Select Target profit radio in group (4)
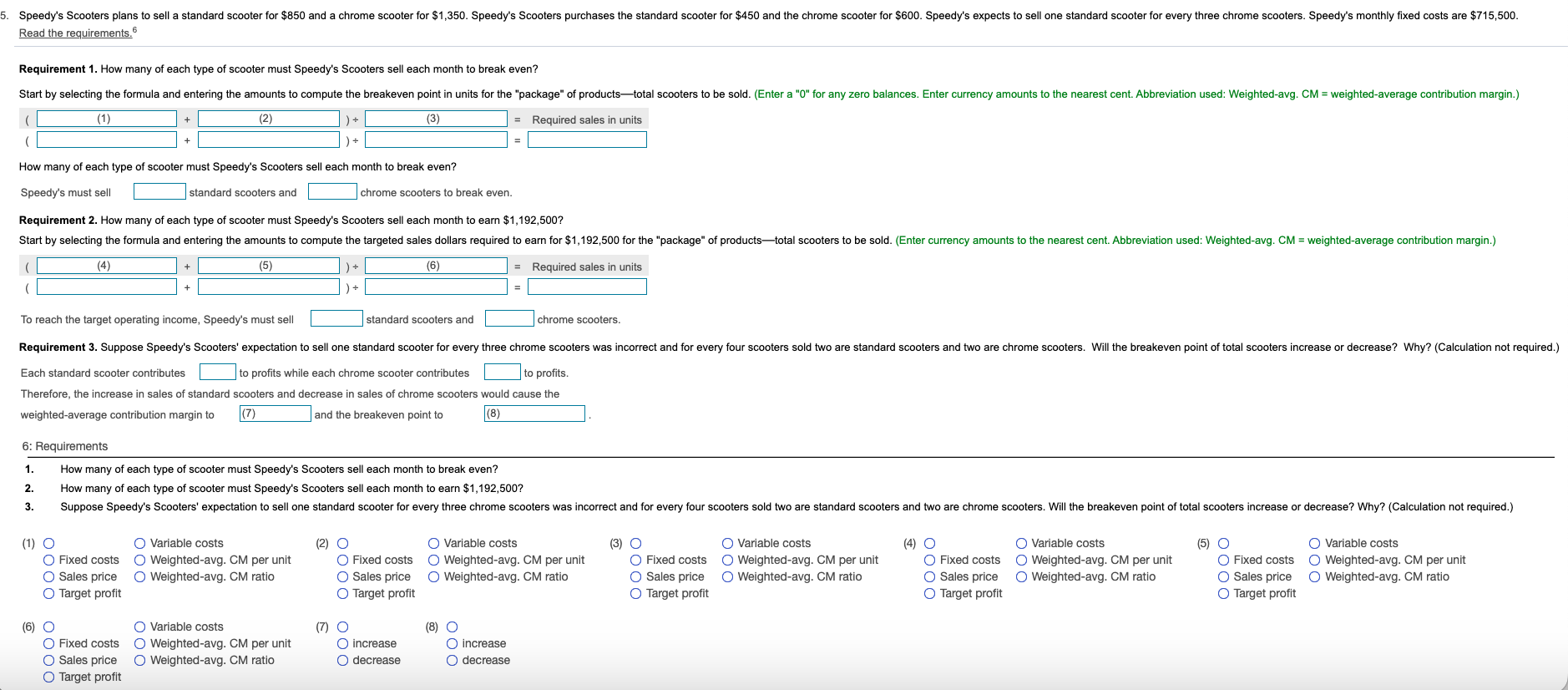Image resolution: width=1568 pixels, height=690 pixels. 930,594
